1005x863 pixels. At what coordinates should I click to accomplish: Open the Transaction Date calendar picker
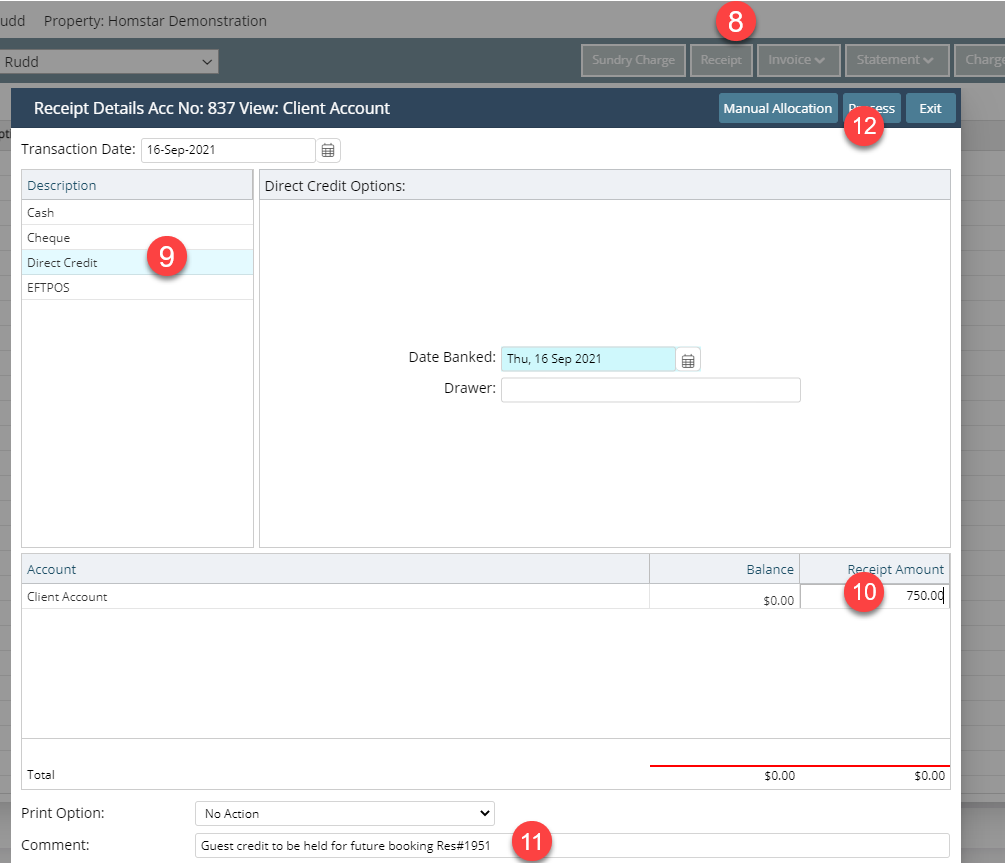(329, 151)
